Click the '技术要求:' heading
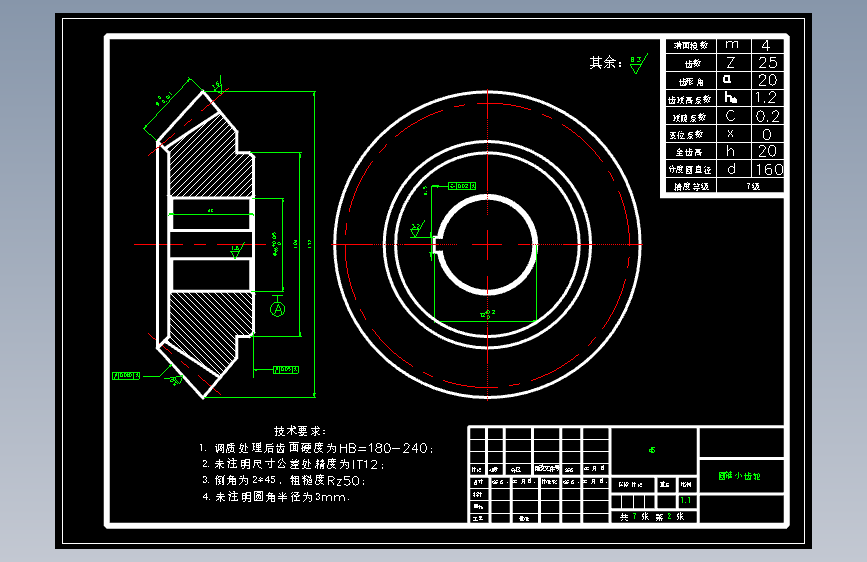 (x=300, y=431)
